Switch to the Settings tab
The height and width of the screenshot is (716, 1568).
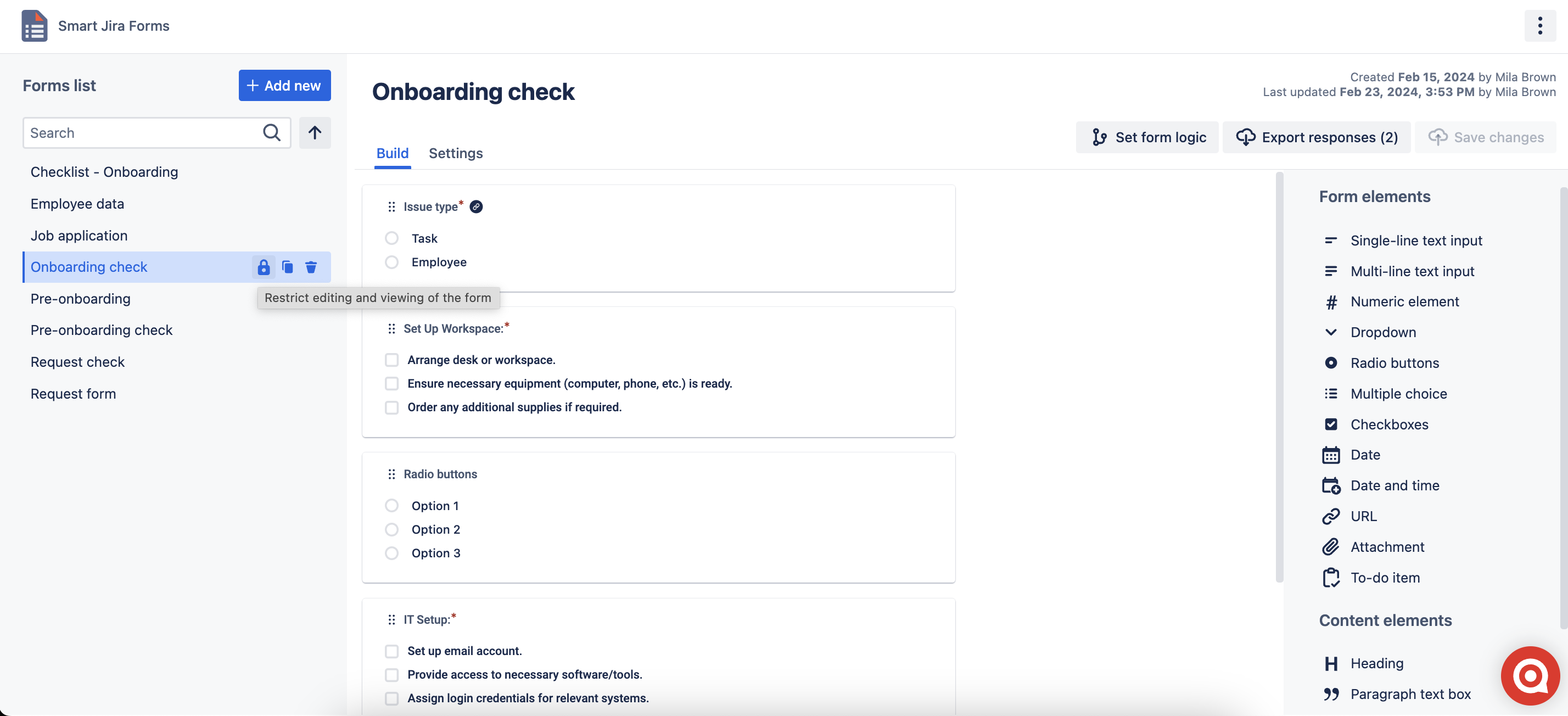click(455, 153)
